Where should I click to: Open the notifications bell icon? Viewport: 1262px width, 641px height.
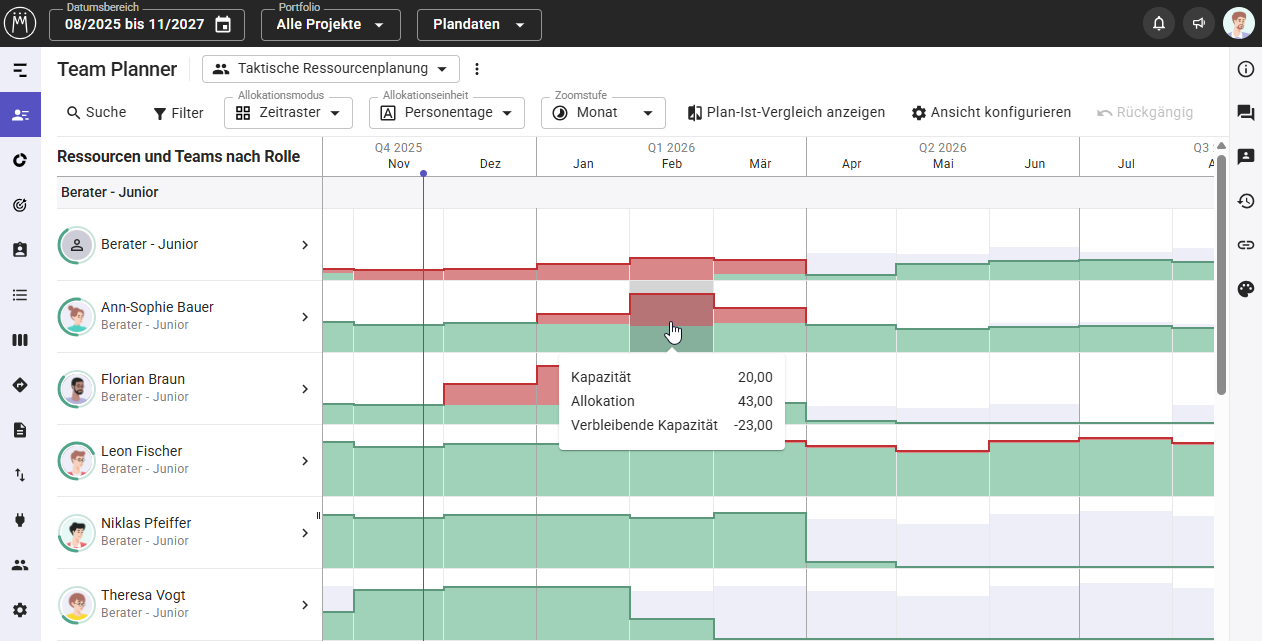click(1159, 24)
